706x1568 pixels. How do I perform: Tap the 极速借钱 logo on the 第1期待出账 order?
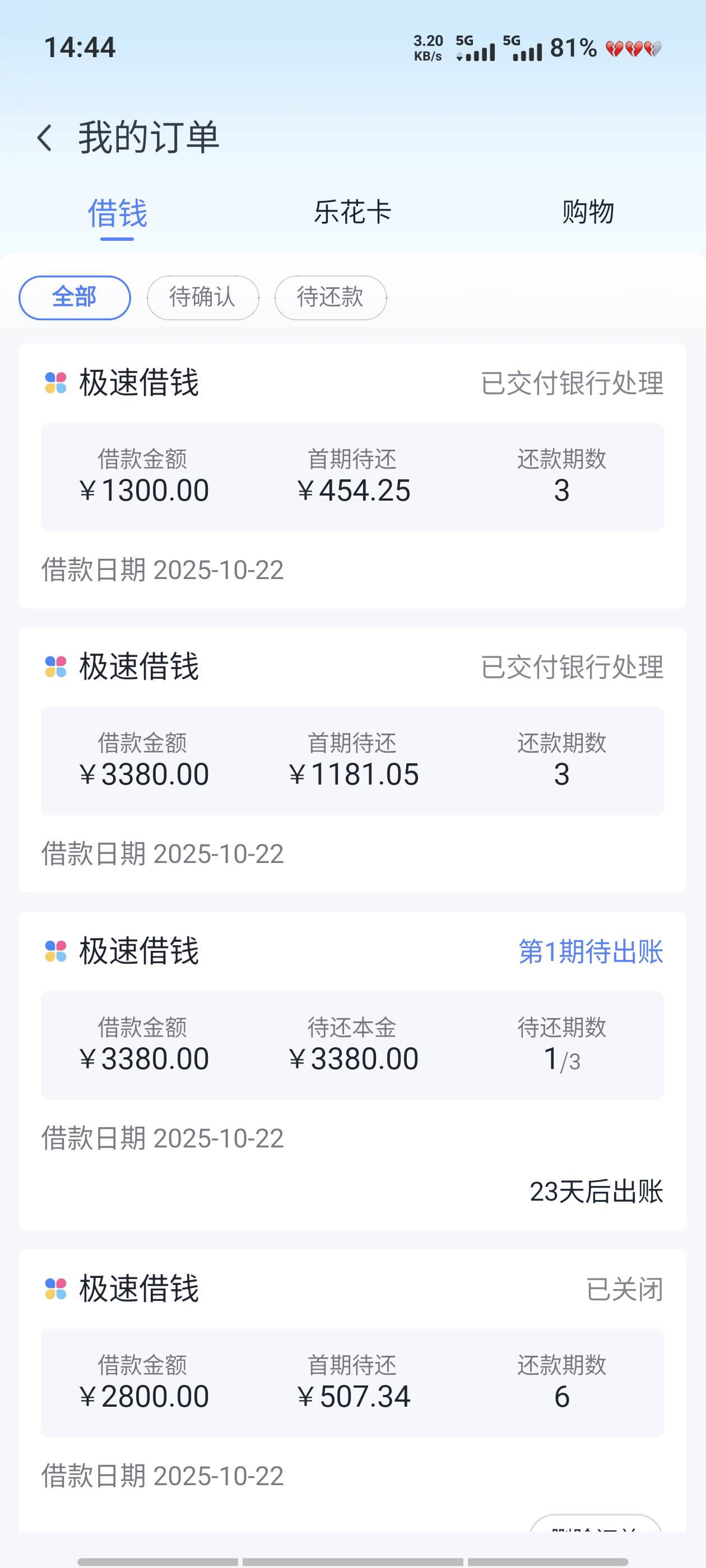click(x=55, y=951)
